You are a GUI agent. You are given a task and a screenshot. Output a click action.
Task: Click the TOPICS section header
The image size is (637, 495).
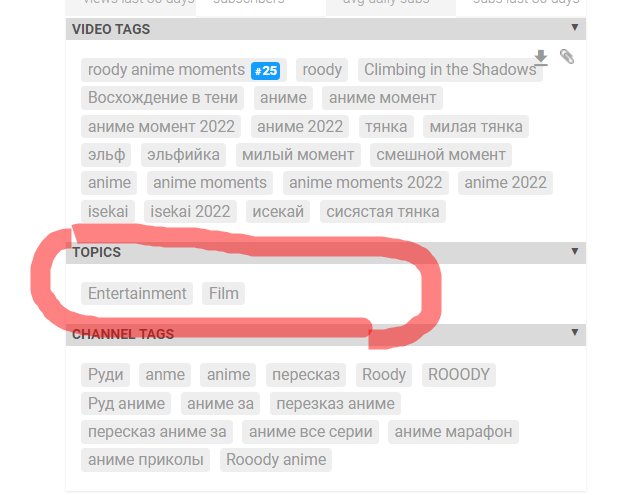pyautogui.click(x=326, y=253)
